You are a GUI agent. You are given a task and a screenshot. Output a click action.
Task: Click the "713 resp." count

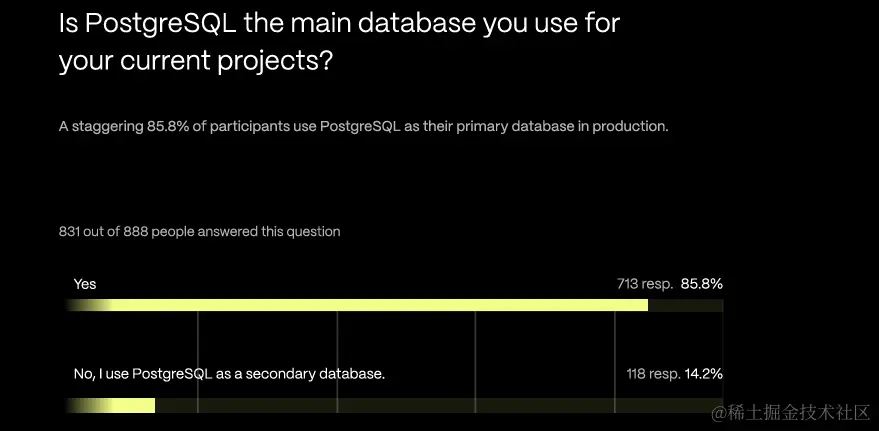(645, 284)
